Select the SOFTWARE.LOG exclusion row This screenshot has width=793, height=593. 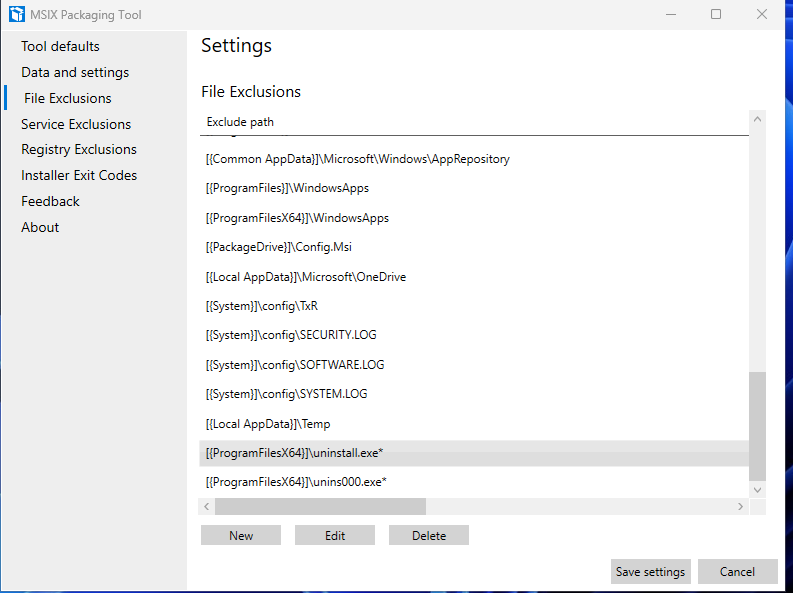pos(474,364)
